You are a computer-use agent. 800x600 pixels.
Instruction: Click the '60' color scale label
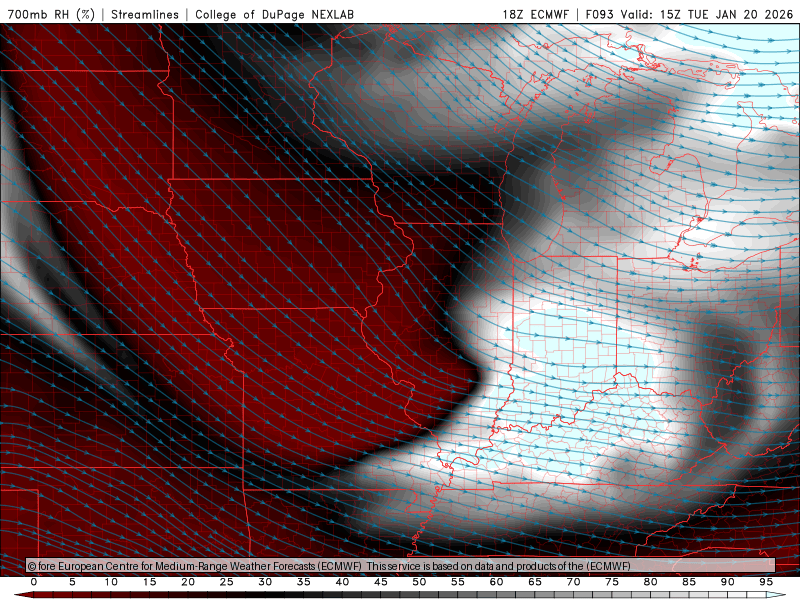(x=496, y=582)
